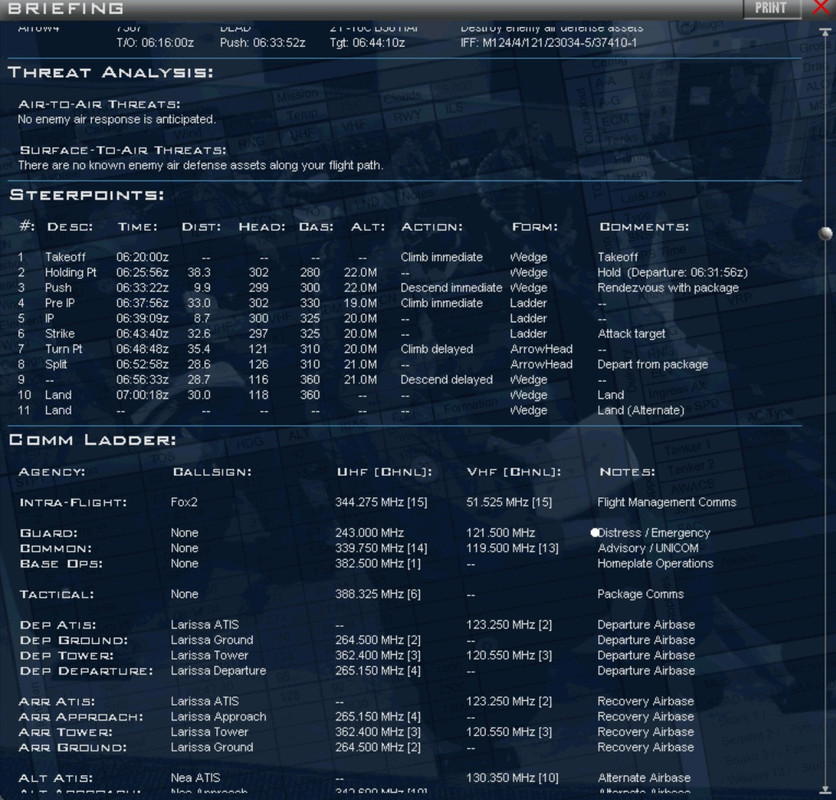Select the Threat Analysis heading
The width and height of the screenshot is (836, 800).
tap(110, 73)
